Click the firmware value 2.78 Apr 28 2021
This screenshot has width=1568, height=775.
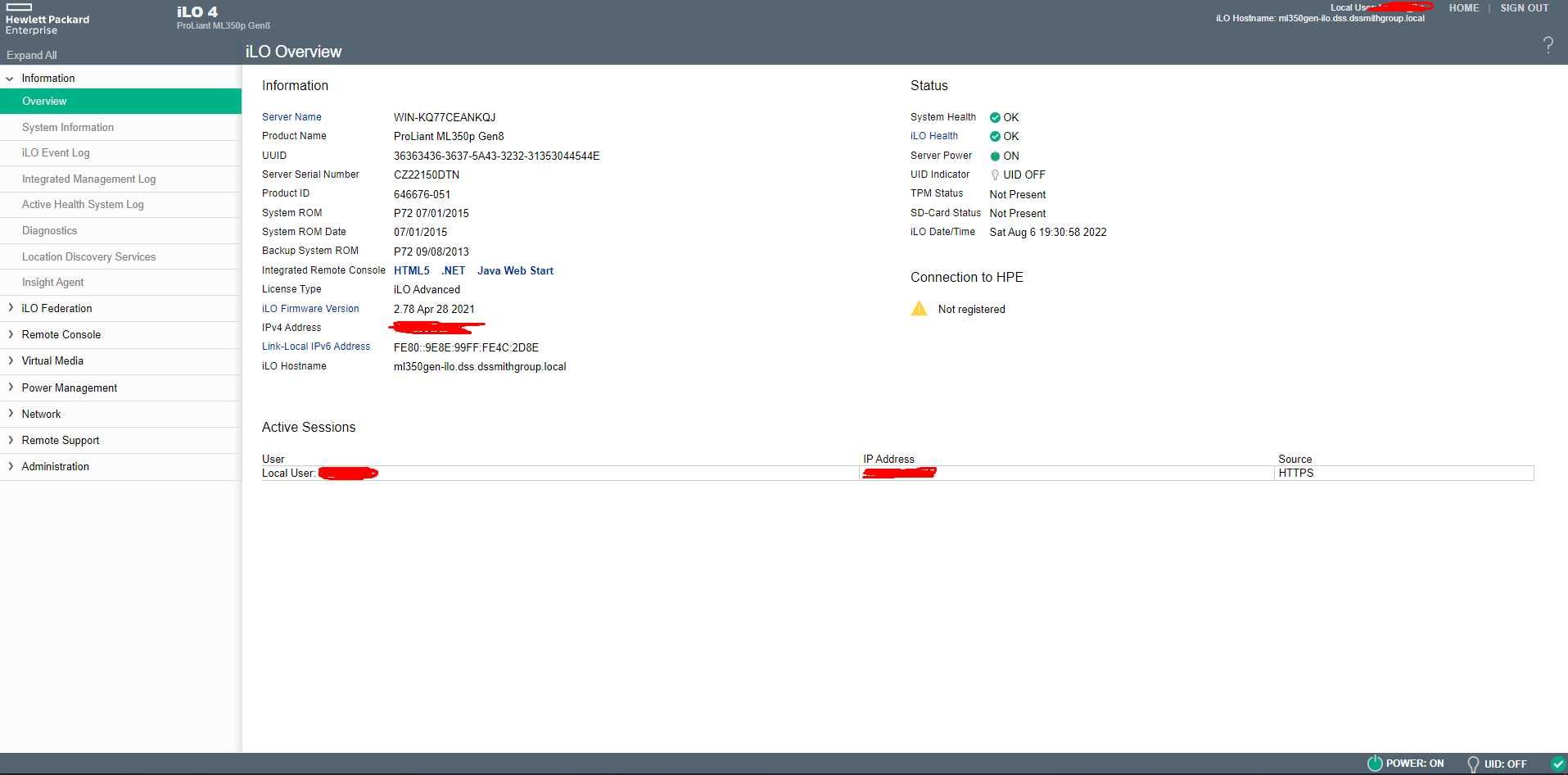point(434,309)
